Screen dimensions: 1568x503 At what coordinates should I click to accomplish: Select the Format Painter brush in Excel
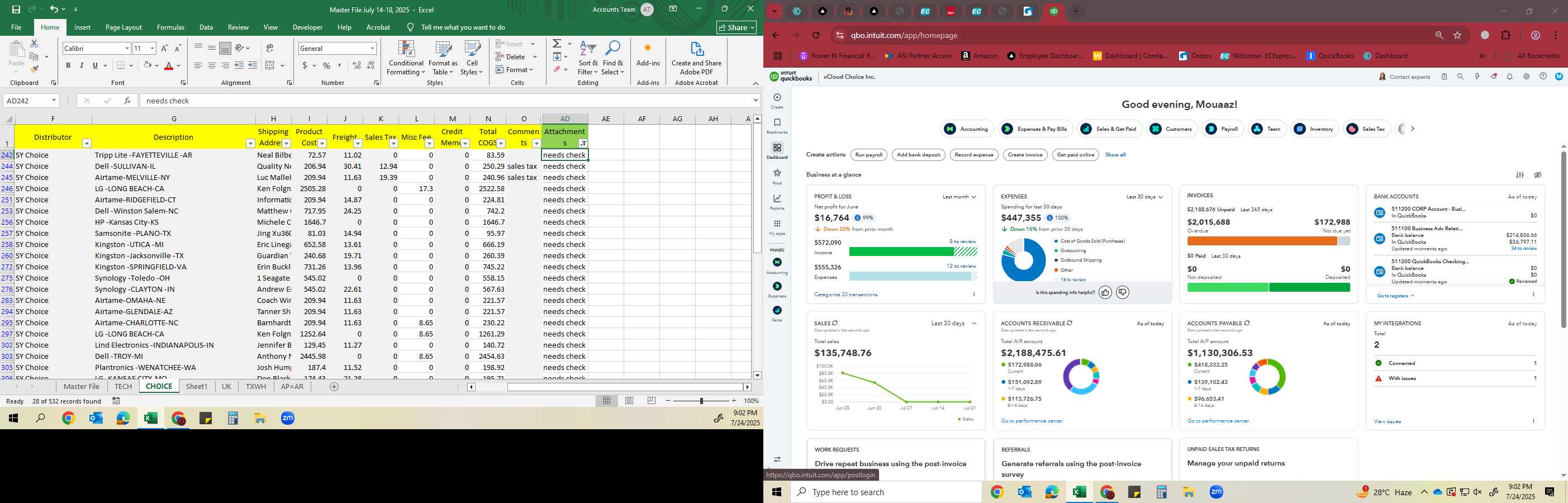coord(34,69)
